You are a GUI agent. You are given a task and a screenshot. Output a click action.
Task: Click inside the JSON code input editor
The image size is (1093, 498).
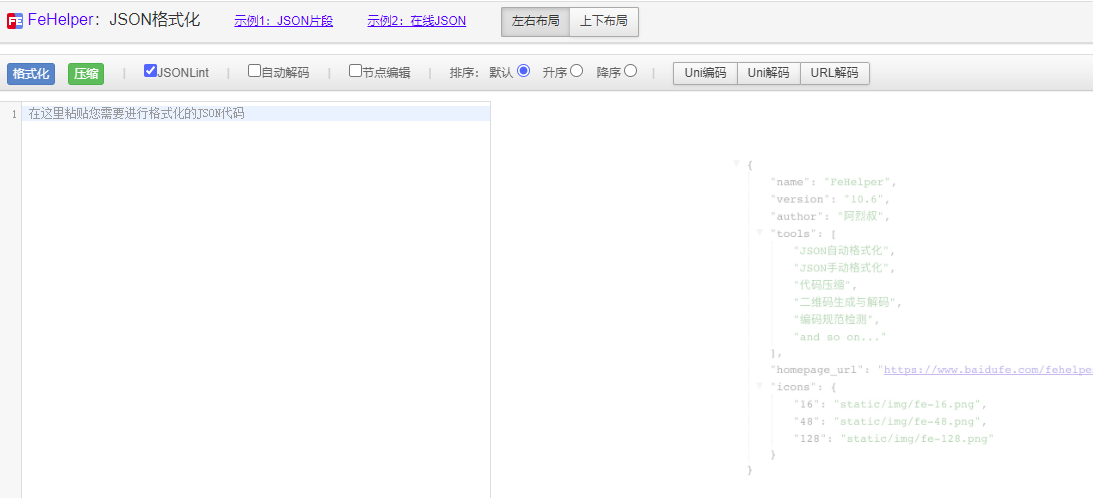click(256, 300)
